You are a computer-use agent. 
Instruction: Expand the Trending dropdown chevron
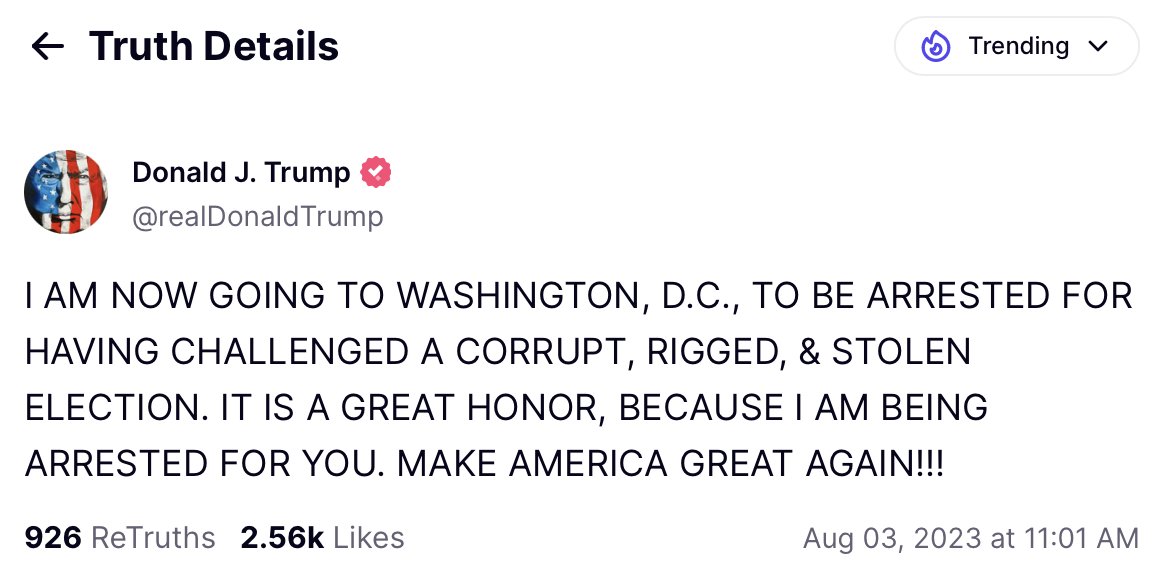(x=1097, y=47)
